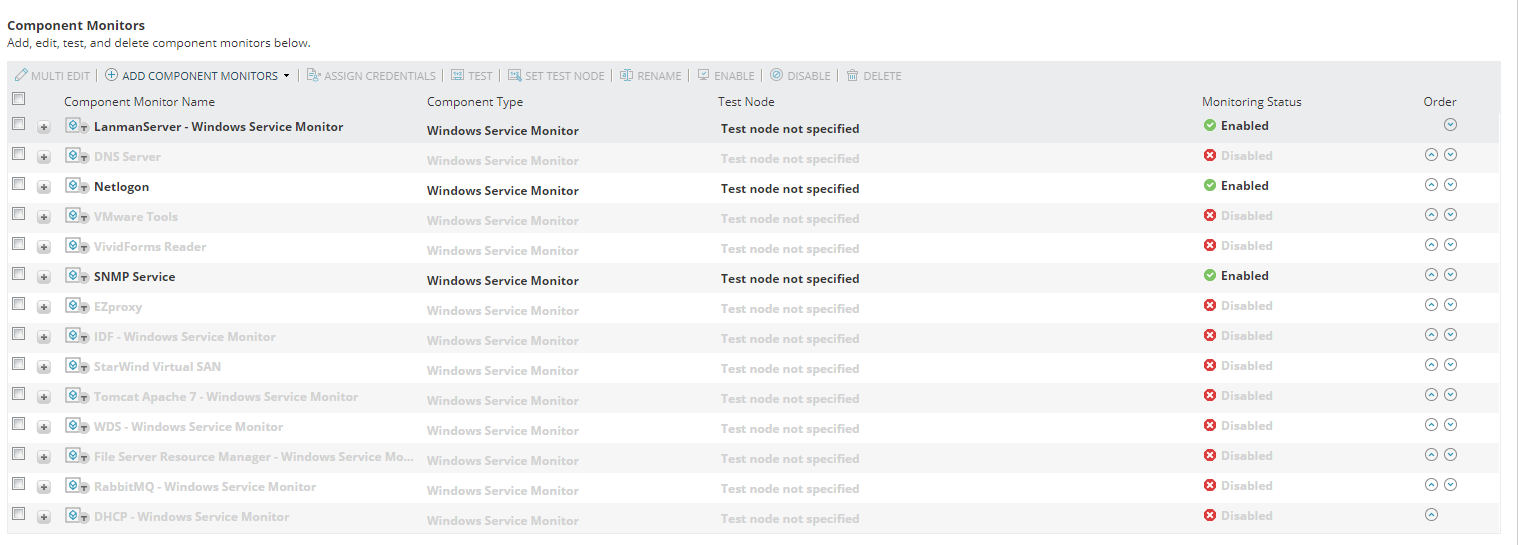Expand the DNS Server monitor details
Image resolution: width=1533 pixels, height=545 pixels.
click(x=44, y=158)
